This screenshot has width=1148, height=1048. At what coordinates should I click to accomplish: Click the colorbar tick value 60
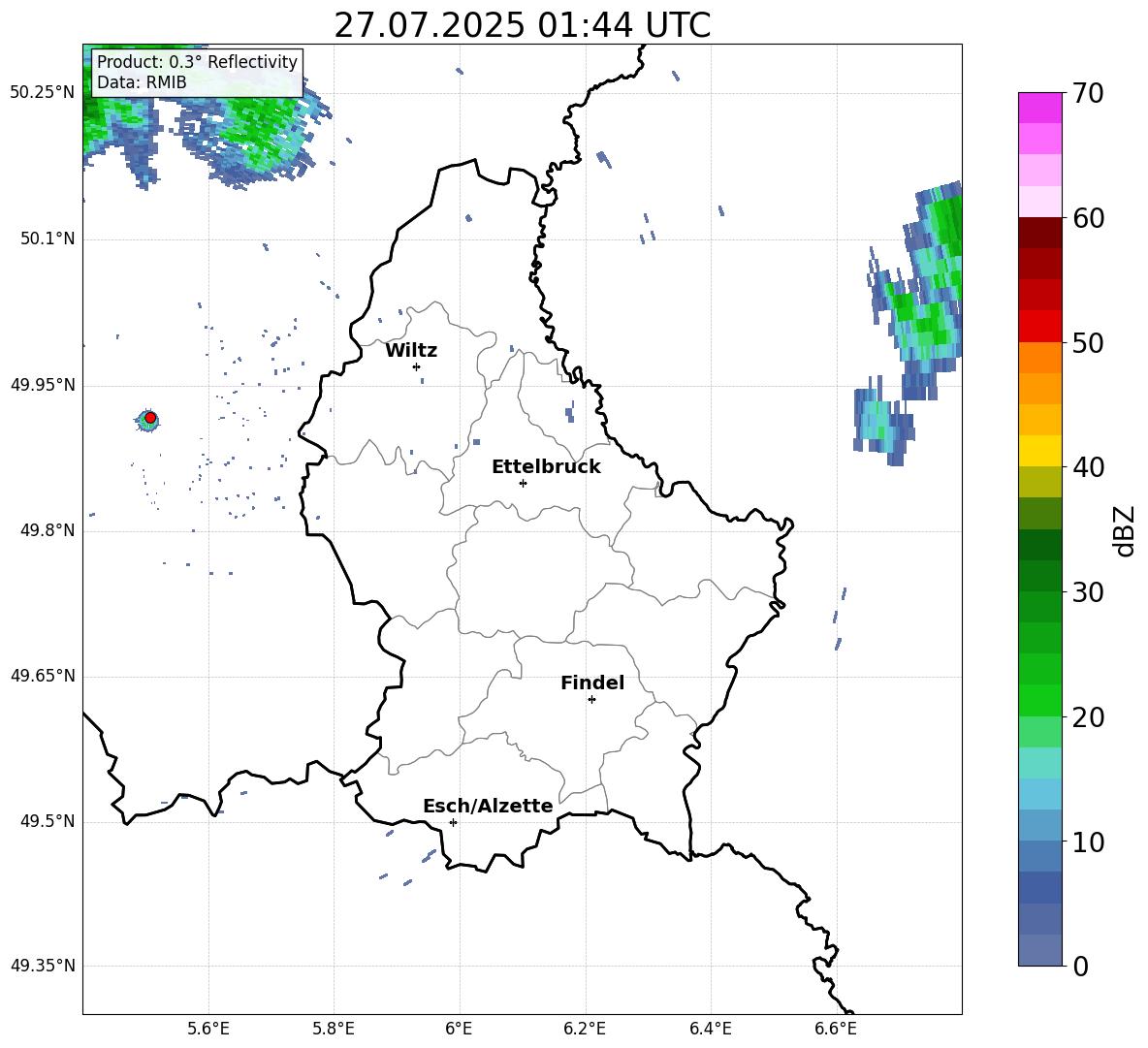(1088, 218)
